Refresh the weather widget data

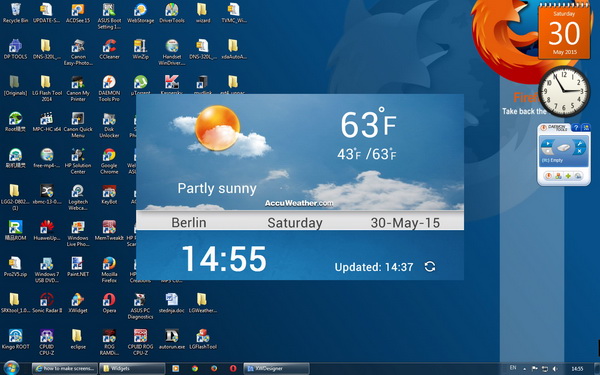(x=430, y=266)
